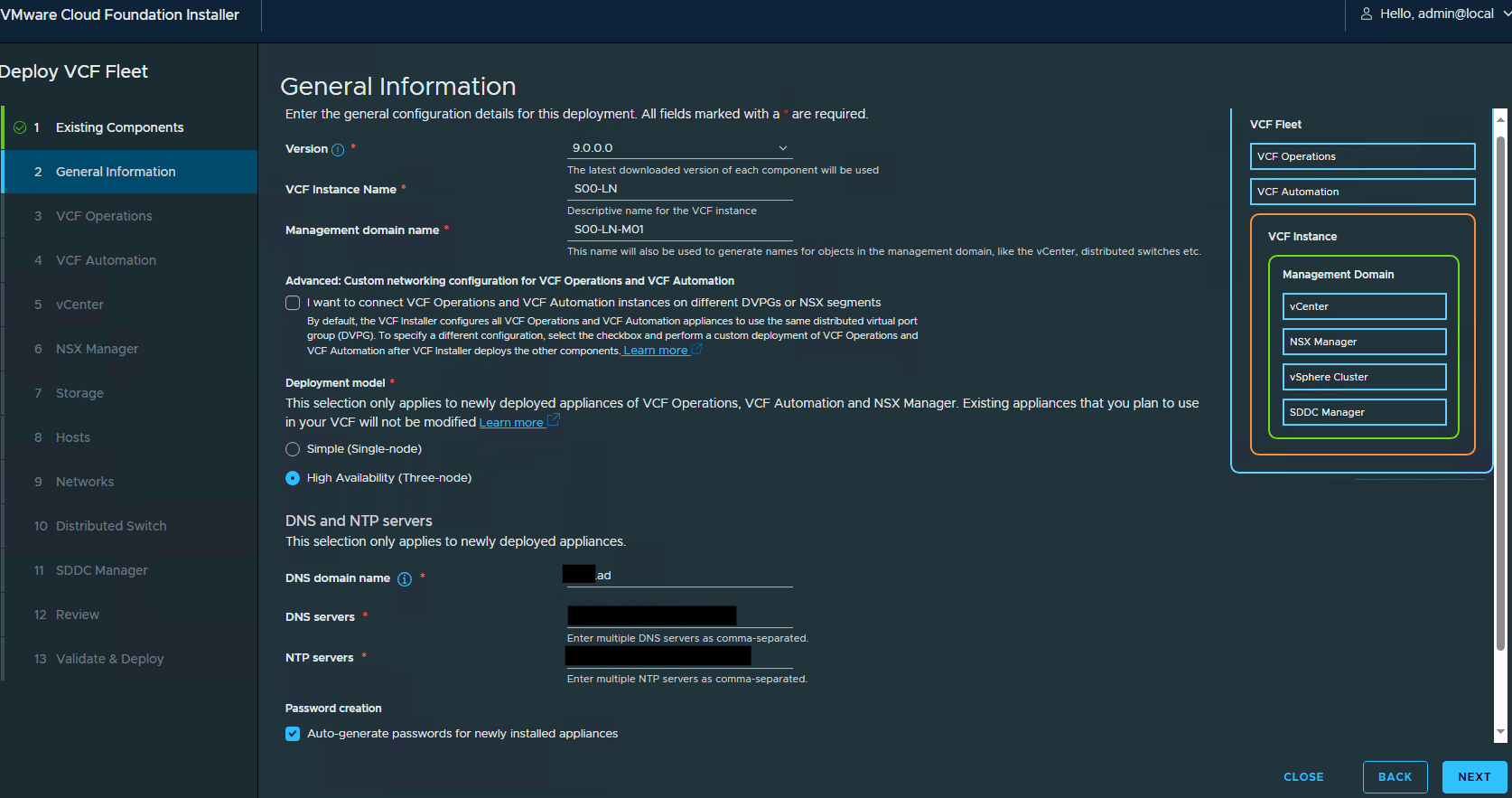Click the BACK button
1512x798 pixels.
[x=1395, y=777]
